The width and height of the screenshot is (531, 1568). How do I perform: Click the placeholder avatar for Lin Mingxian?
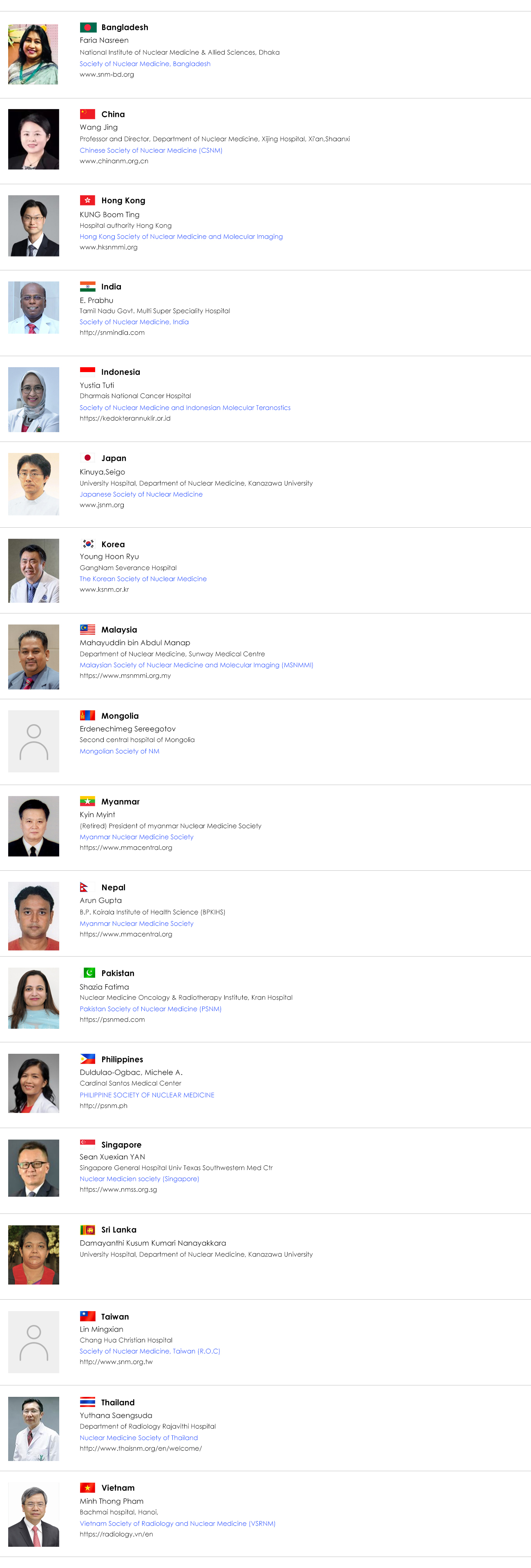point(33,1342)
